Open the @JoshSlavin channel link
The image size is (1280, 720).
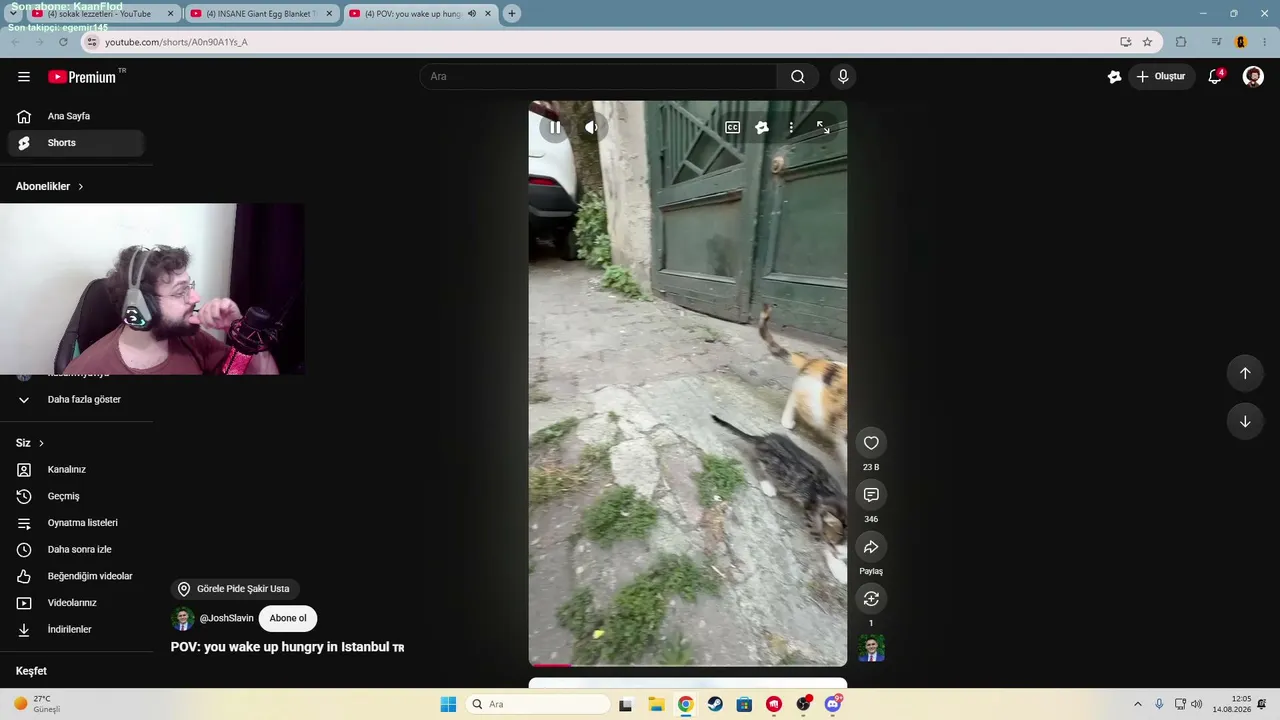tap(226, 618)
